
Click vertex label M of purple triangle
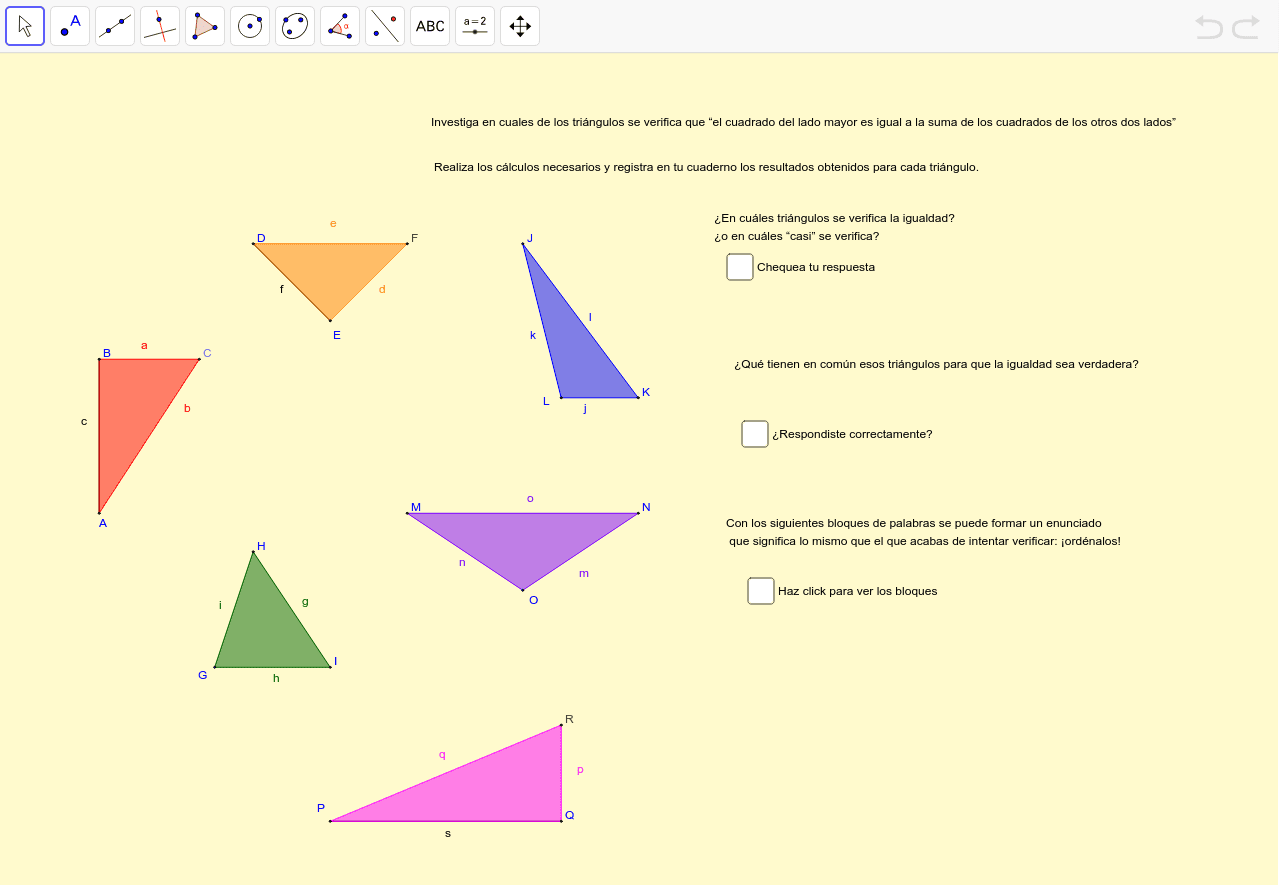416,507
